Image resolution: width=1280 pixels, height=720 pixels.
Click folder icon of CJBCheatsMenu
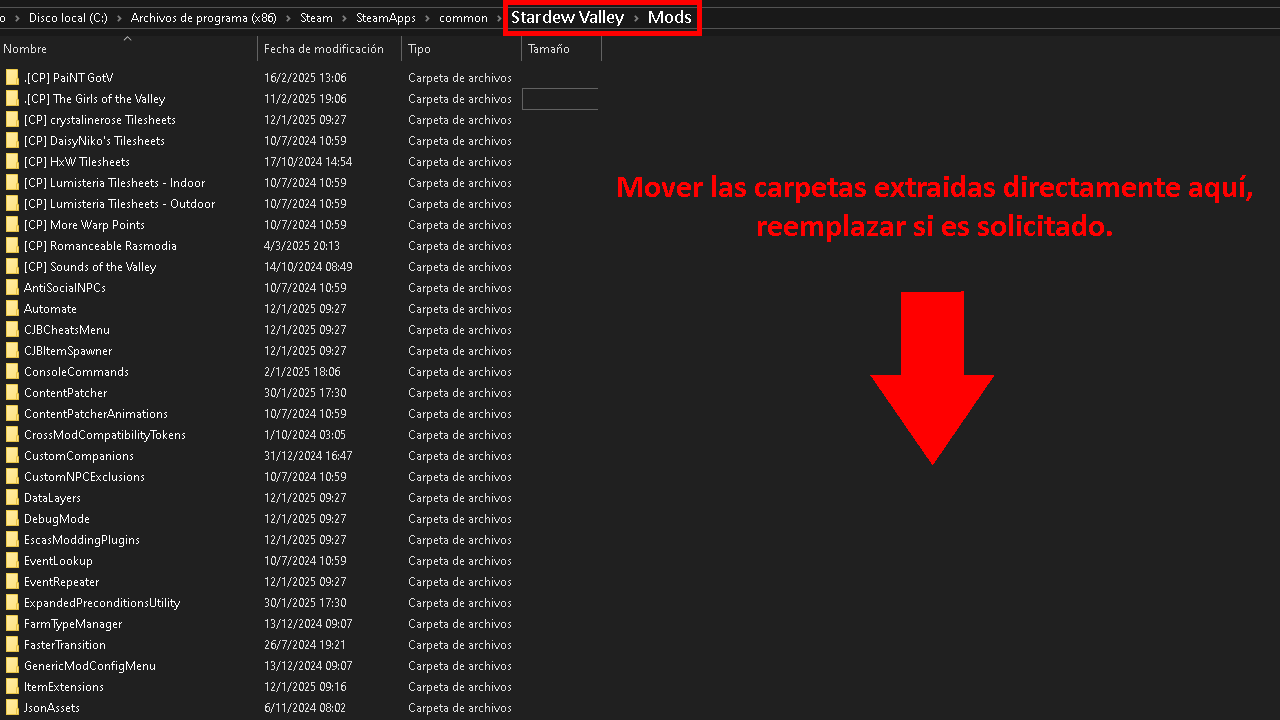coord(12,330)
